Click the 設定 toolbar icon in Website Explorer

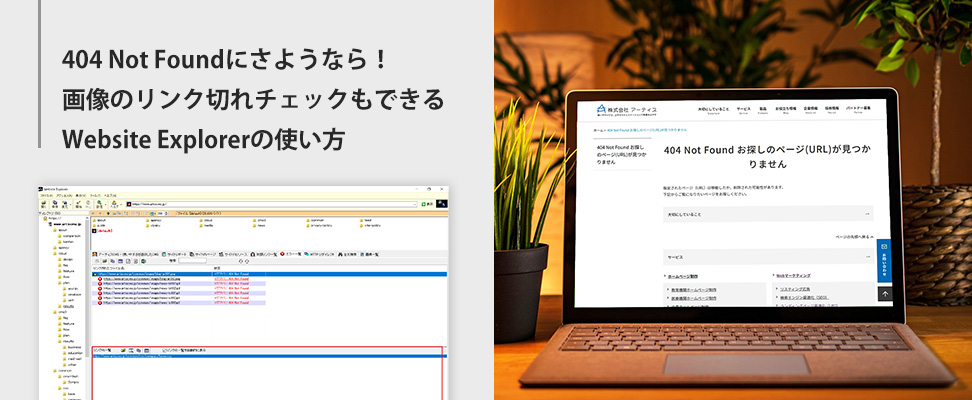click(99, 204)
